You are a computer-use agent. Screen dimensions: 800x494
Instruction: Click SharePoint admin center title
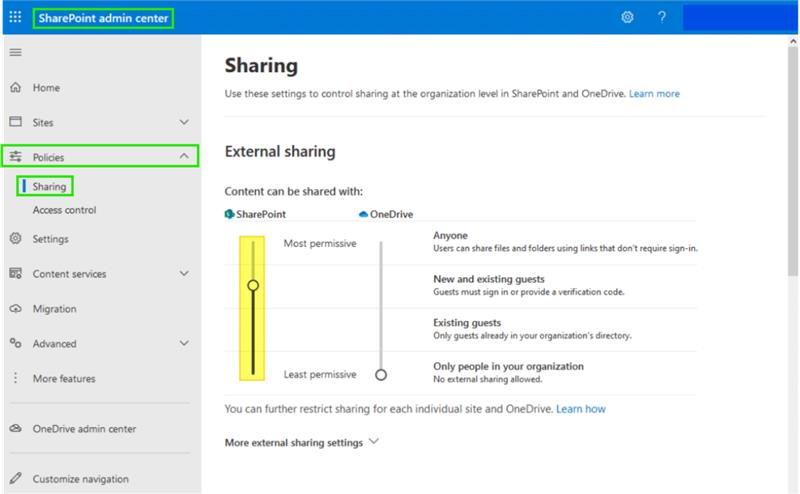coord(103,18)
